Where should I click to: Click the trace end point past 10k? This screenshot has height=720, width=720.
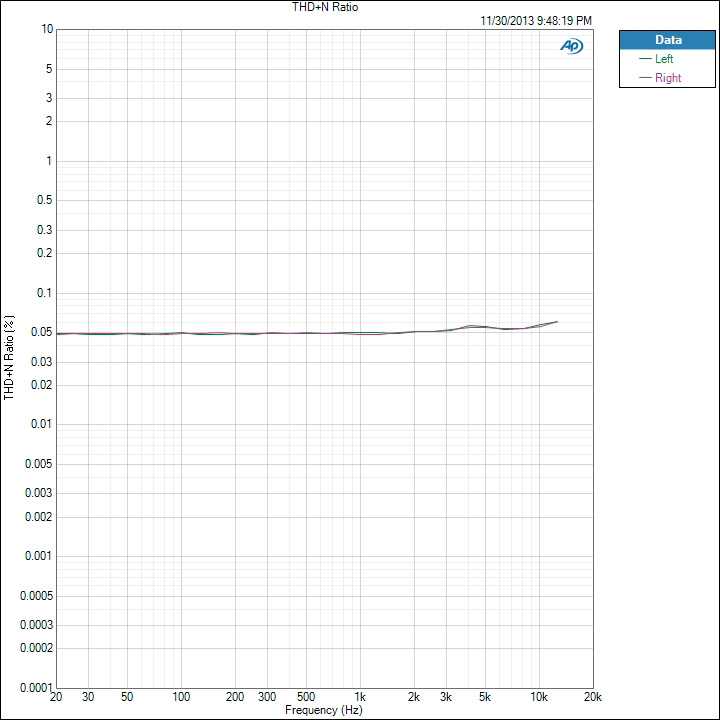[556, 321]
